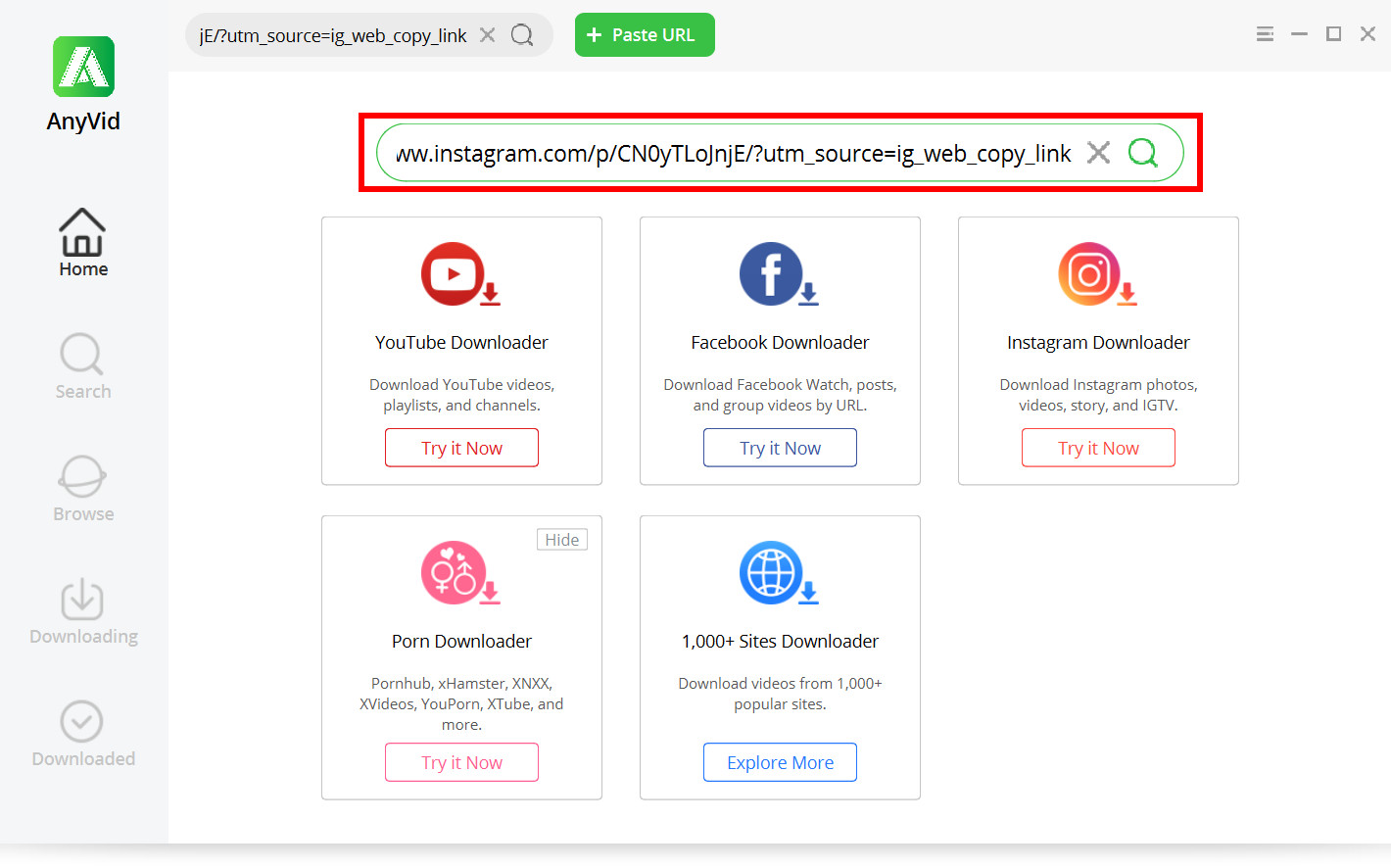The image size is (1391, 868).
Task: Open the Search section in sidebar
Action: 83,366
